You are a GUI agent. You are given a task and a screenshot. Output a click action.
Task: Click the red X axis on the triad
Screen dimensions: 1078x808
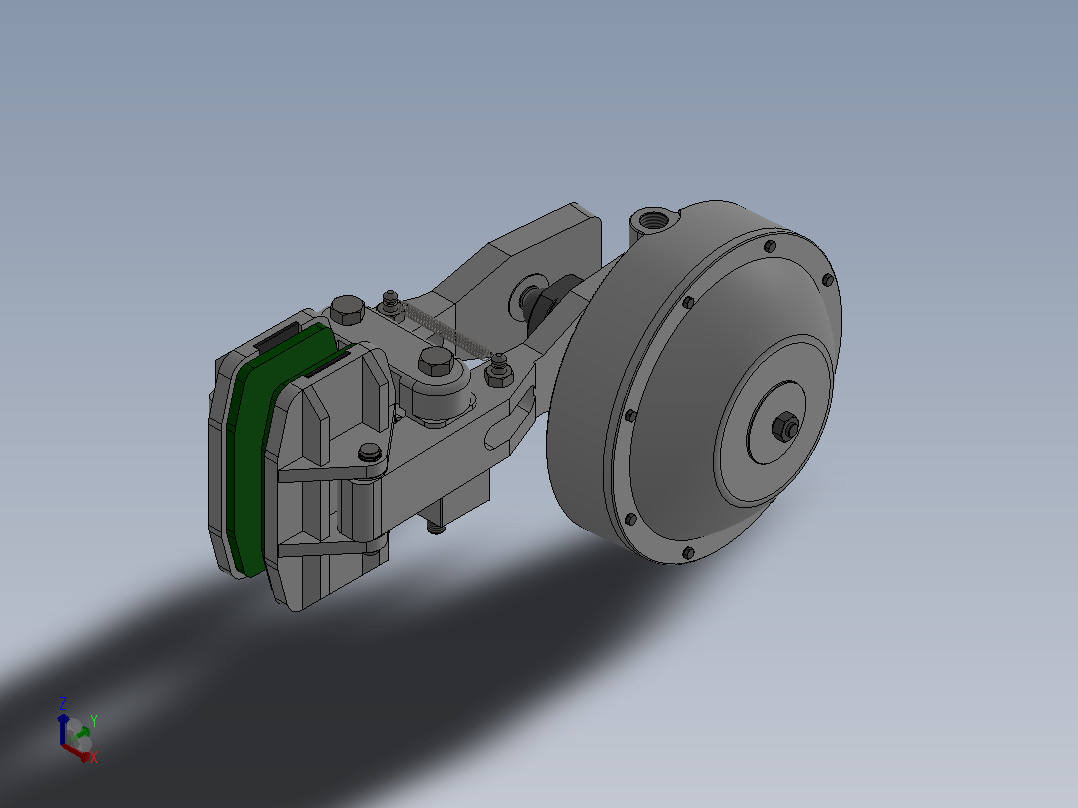(x=76, y=752)
